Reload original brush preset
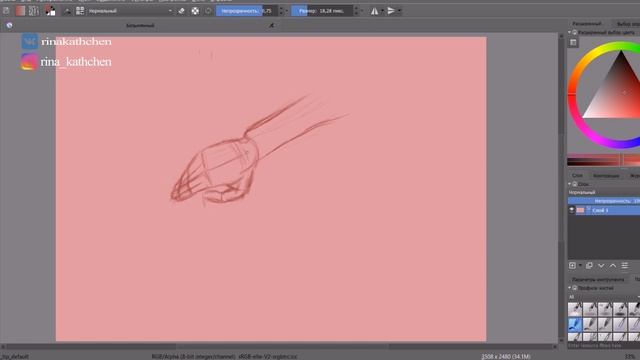This screenshot has height=360, width=640. pyautogui.click(x=208, y=11)
